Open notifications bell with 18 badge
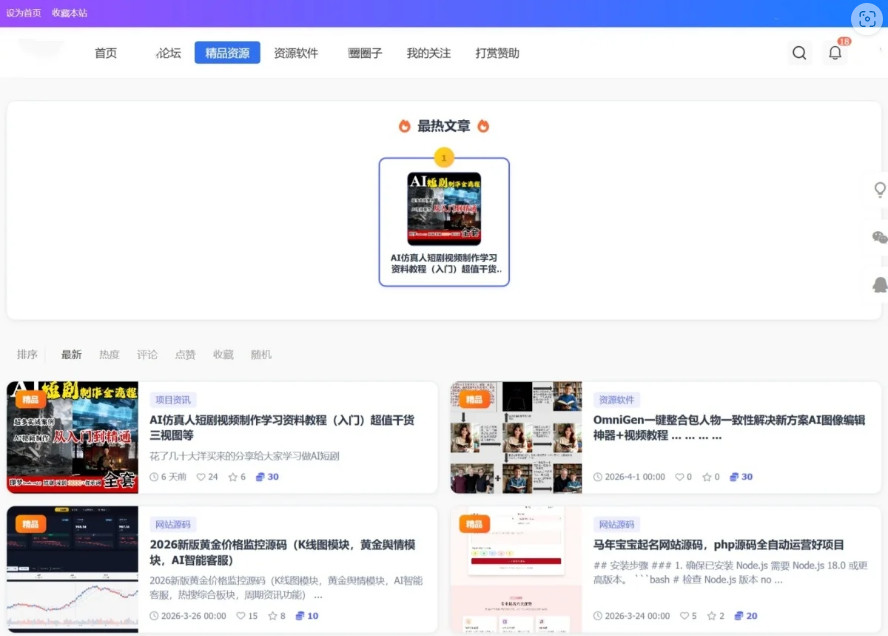The width and height of the screenshot is (888, 636). (835, 52)
